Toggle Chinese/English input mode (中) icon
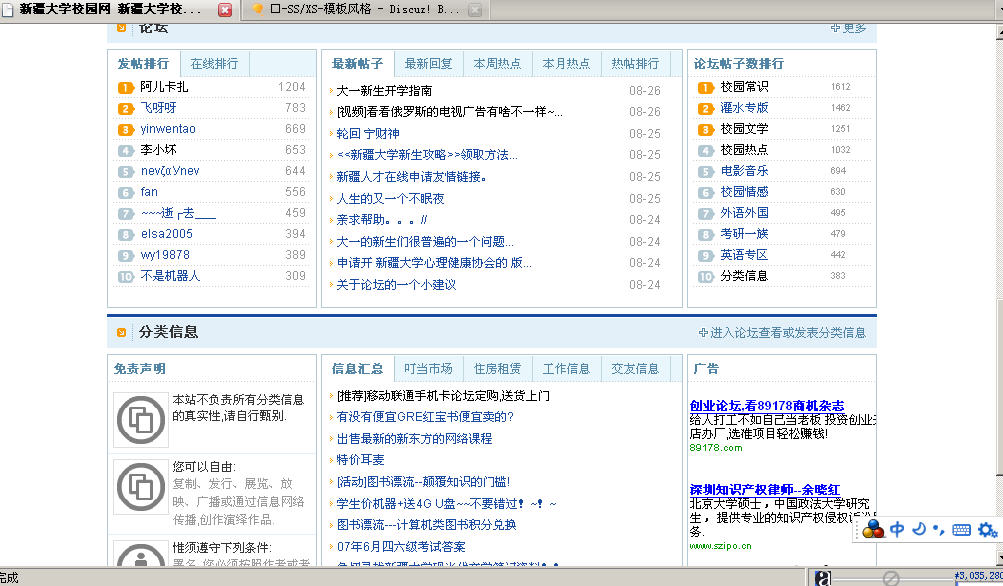The width and height of the screenshot is (1003, 586). 898,529
